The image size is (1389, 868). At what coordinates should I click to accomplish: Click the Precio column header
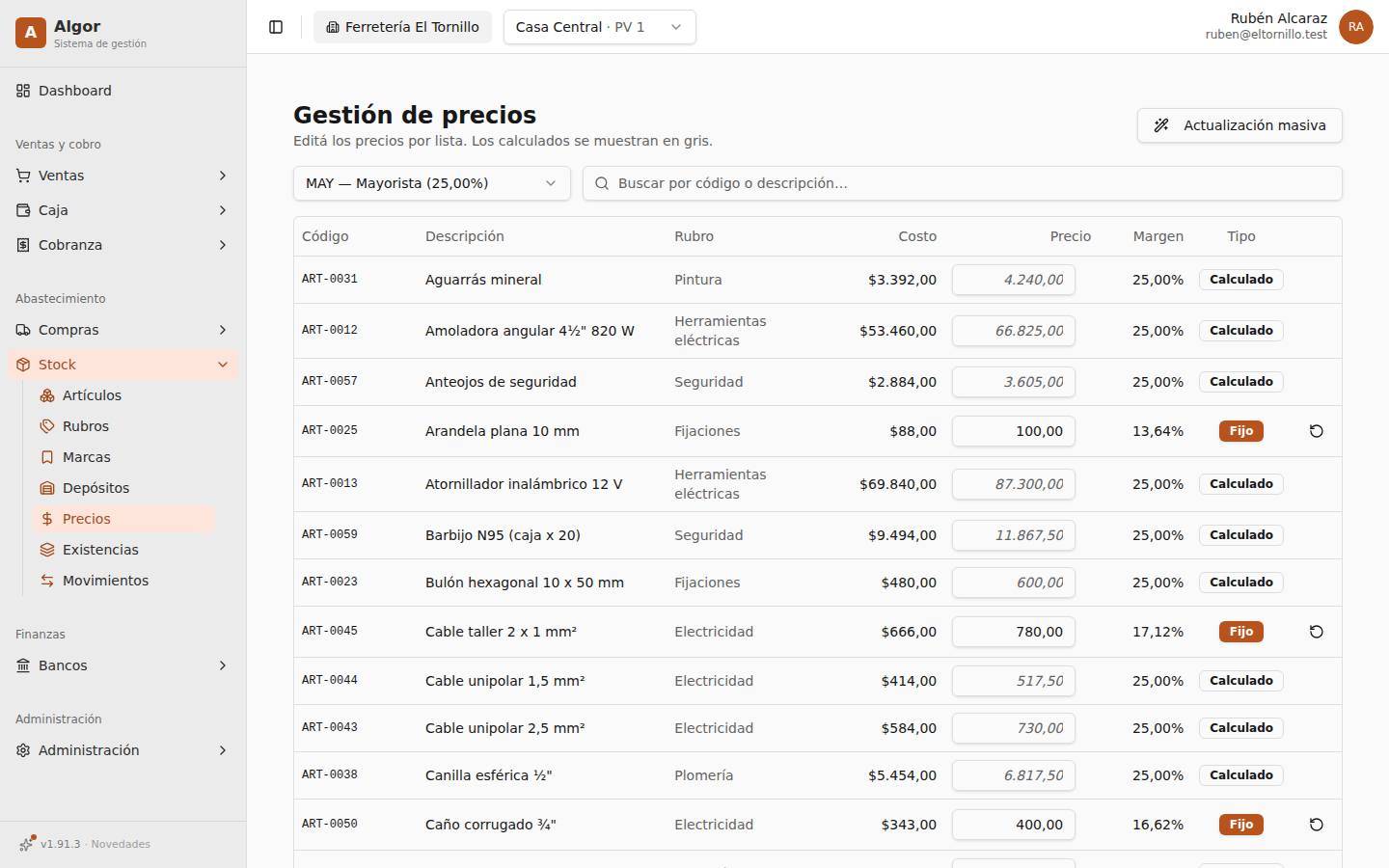coord(1071,236)
